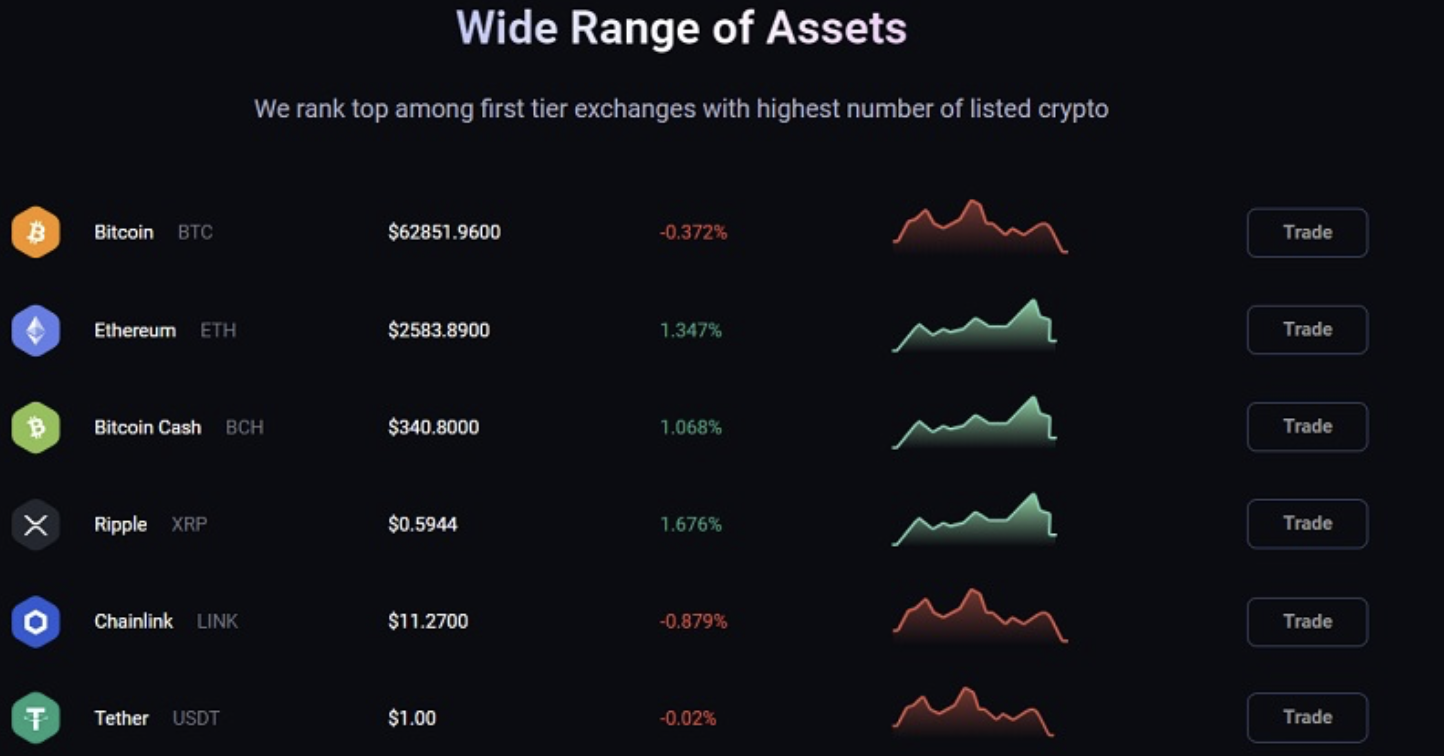Open the Bitcoin red price chart
This screenshot has width=1444, height=756.
tap(979, 226)
